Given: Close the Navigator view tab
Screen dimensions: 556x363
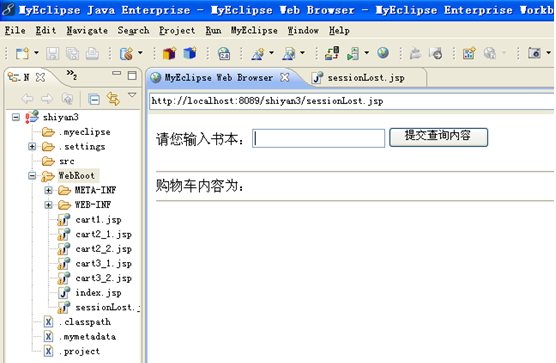Looking at the screenshot, I should point(41,77).
